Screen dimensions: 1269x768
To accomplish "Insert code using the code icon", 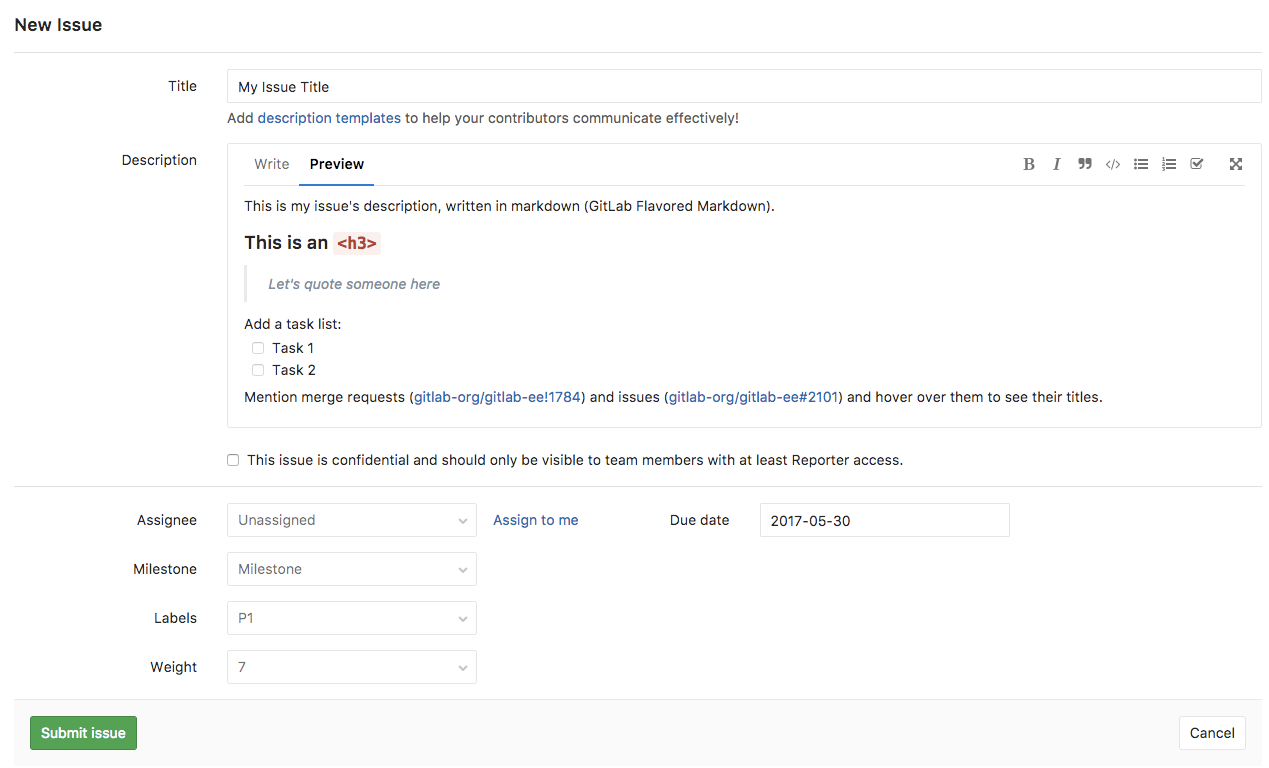I will [x=1112, y=164].
